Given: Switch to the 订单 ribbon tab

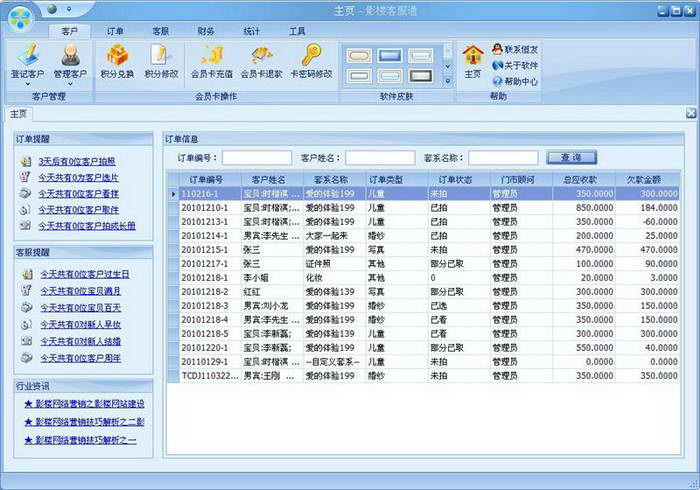Looking at the screenshot, I should 115,31.
